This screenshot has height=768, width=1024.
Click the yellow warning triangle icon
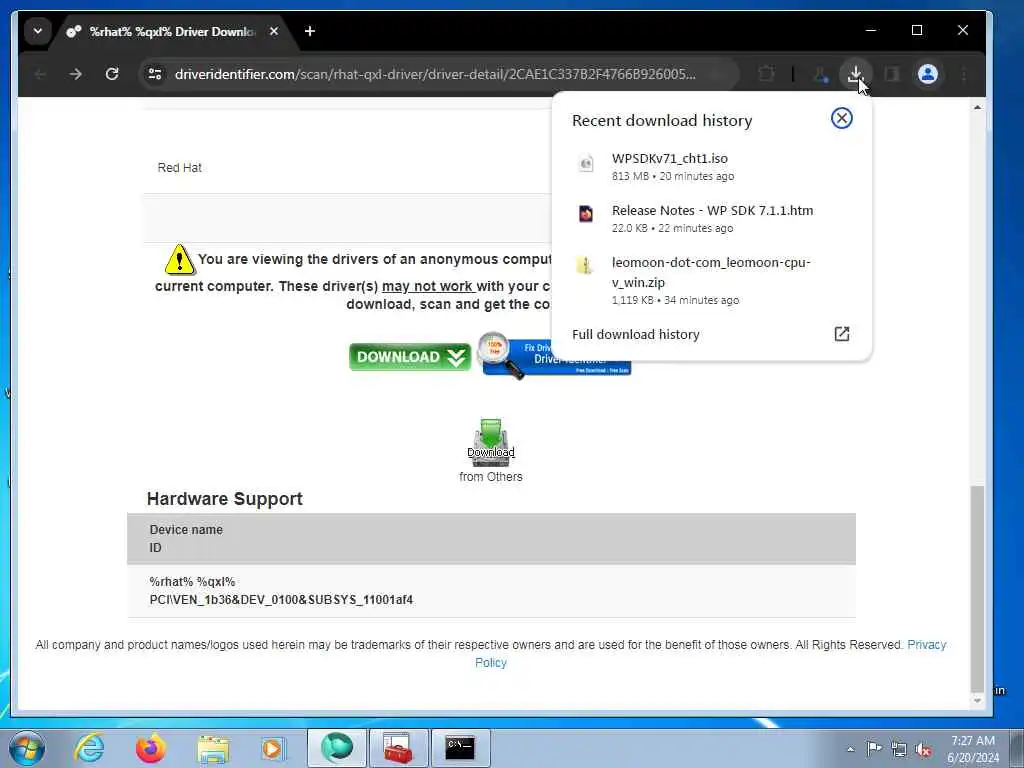(x=179, y=259)
